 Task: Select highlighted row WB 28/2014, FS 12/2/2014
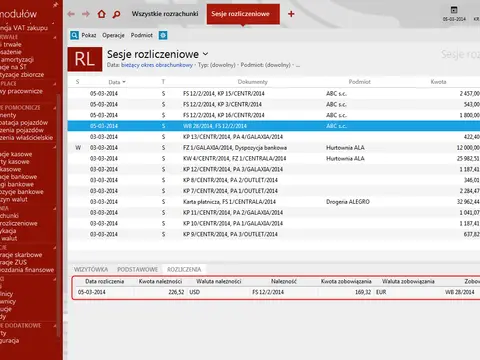pyautogui.click(x=274, y=126)
